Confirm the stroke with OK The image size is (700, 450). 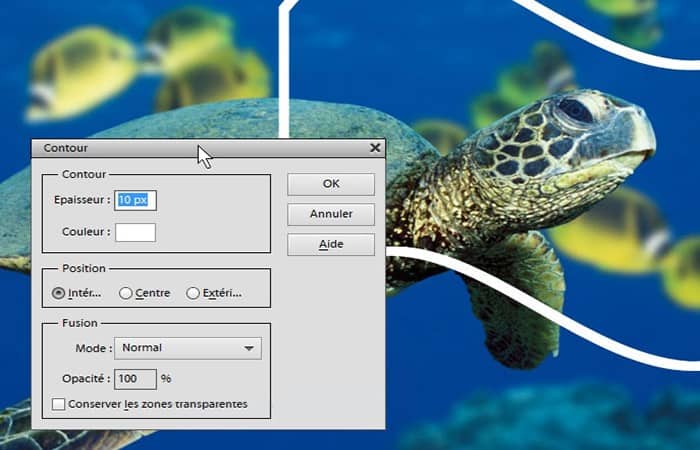331,184
